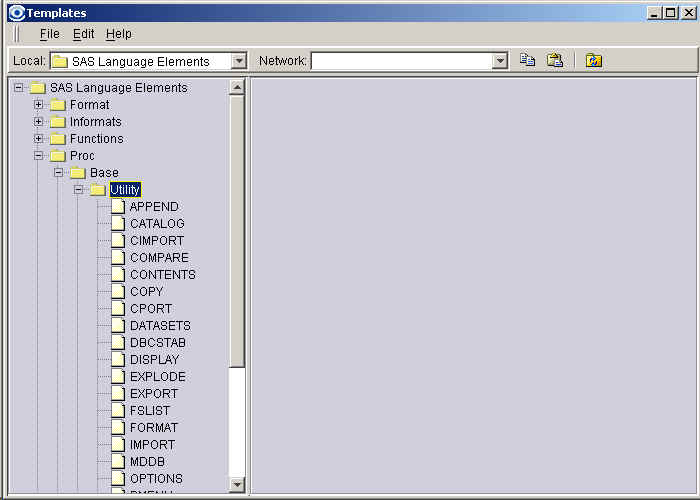Screen dimensions: 700x500
Task: Minimize the Templates window
Action: [x=654, y=13]
